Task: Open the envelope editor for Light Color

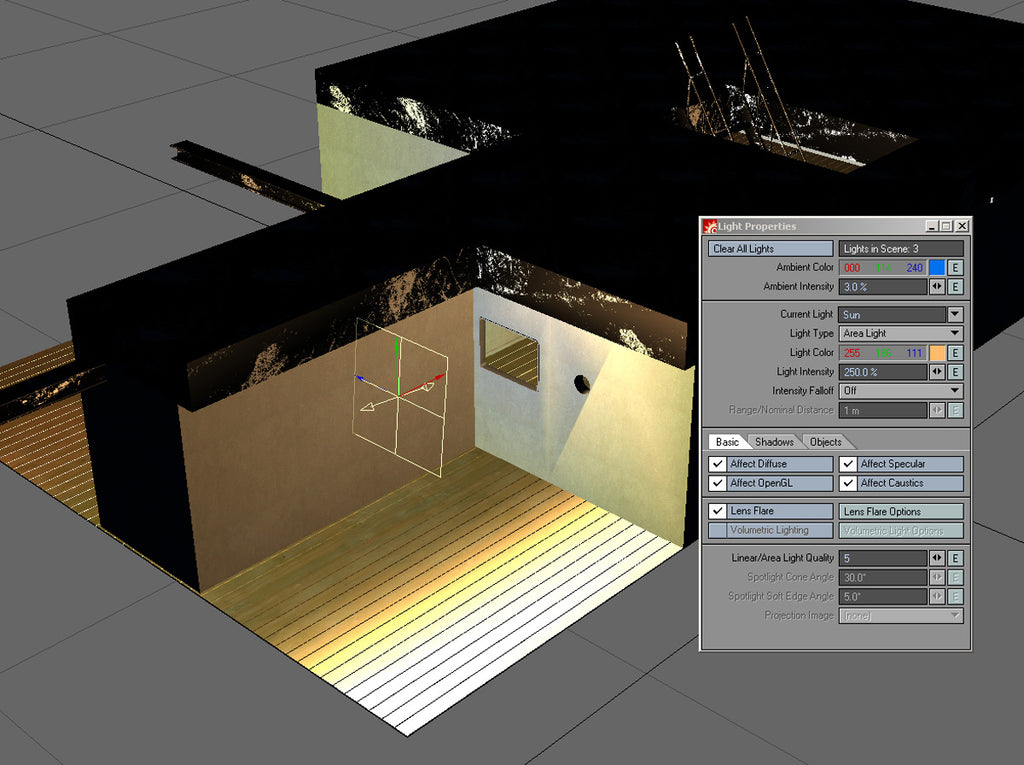Action: pyautogui.click(x=955, y=353)
